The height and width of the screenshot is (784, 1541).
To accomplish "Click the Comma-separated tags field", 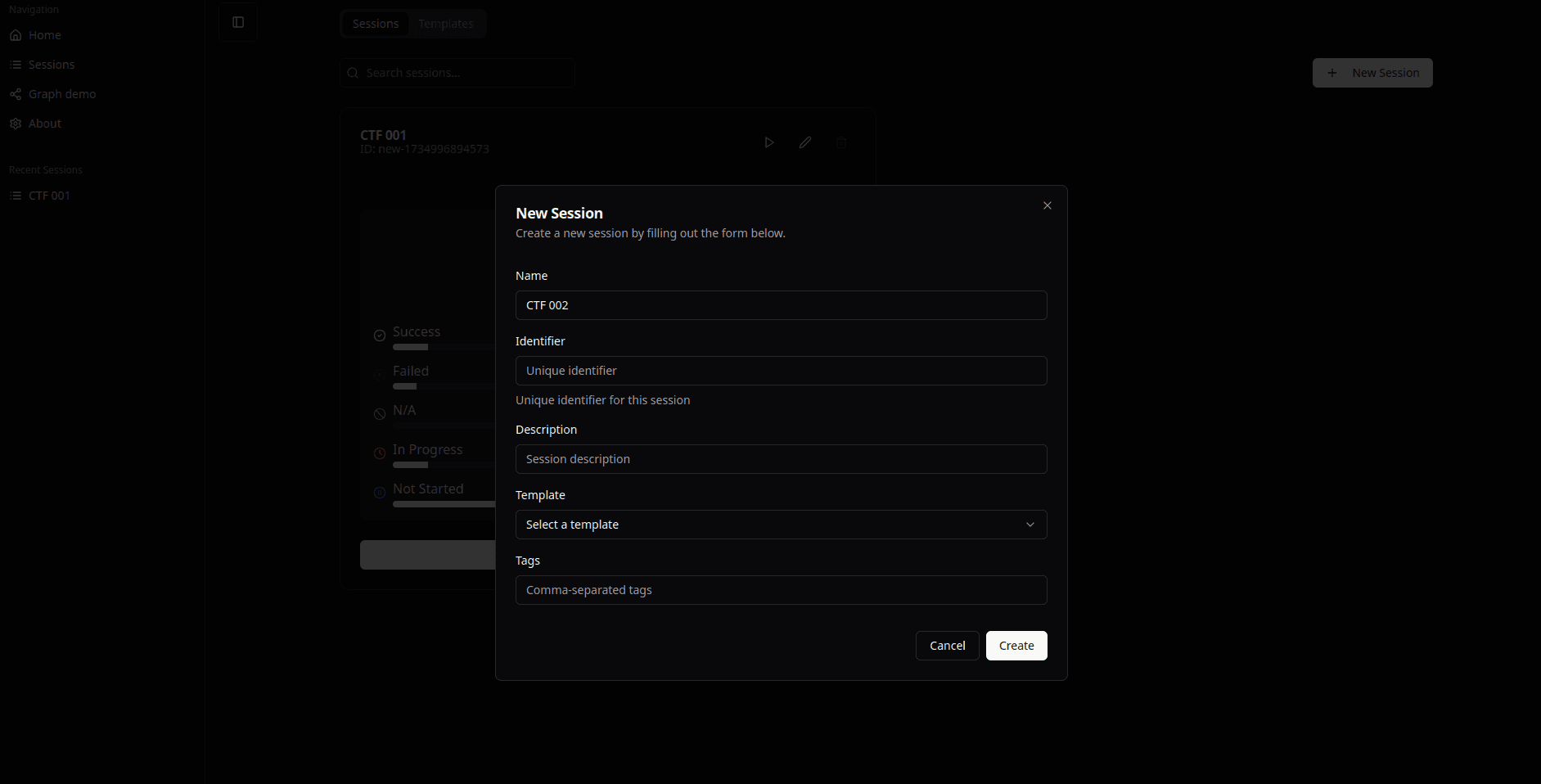I will [x=780, y=590].
